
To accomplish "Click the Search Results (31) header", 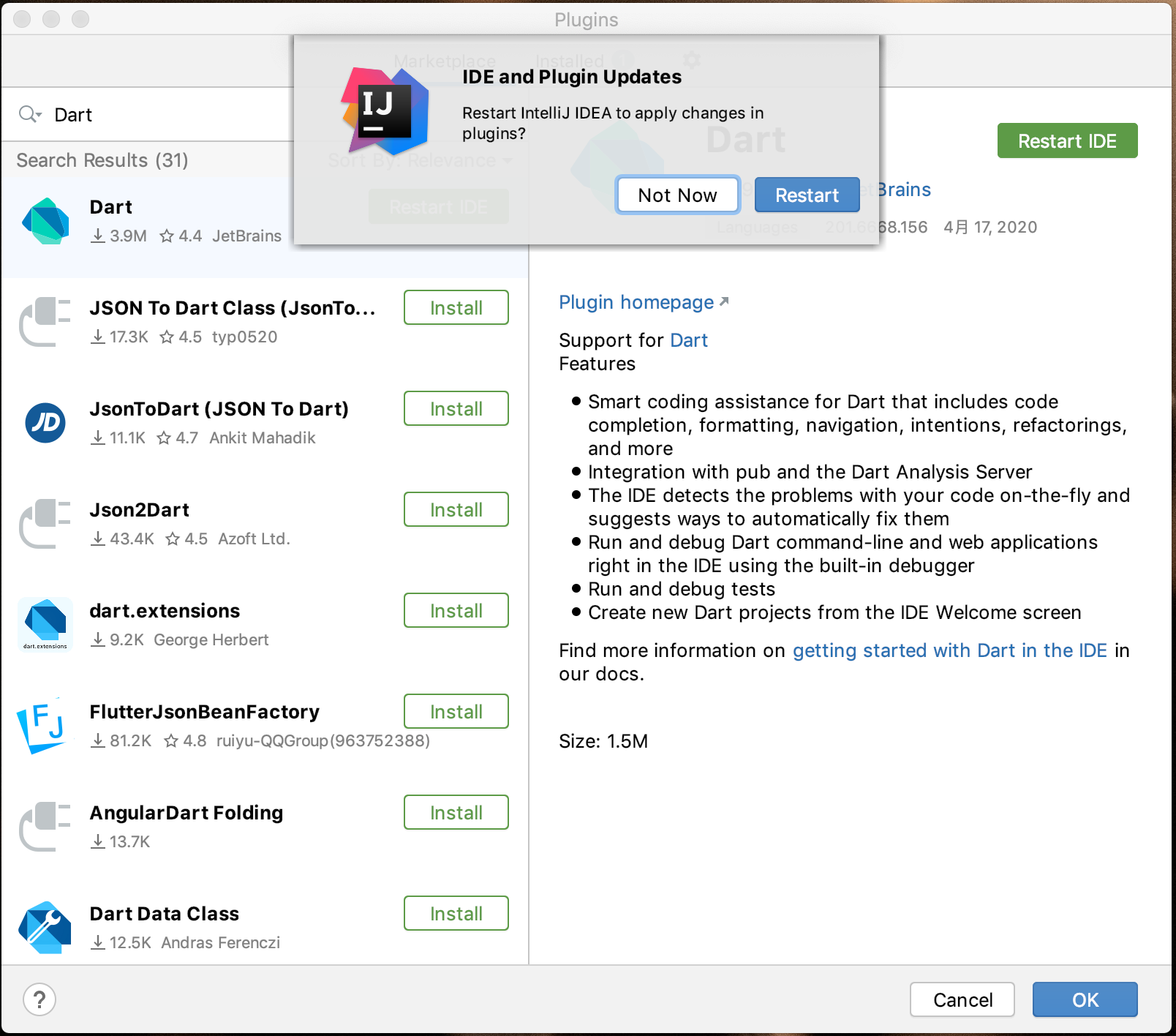I will (102, 160).
